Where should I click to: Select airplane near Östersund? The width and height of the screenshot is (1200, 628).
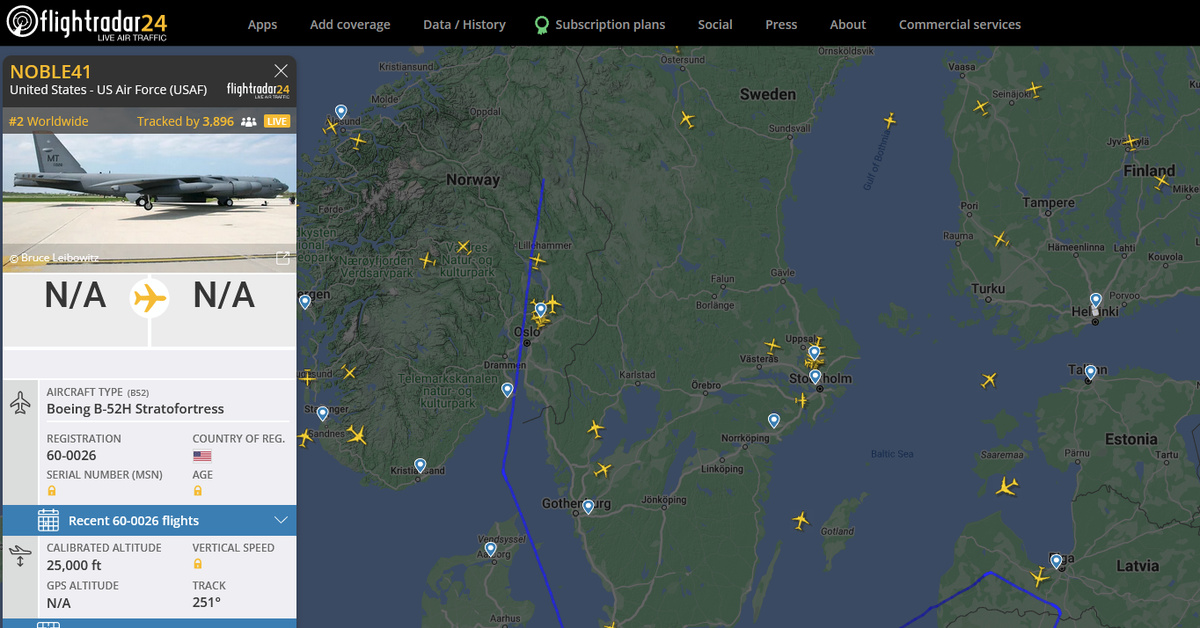click(686, 119)
